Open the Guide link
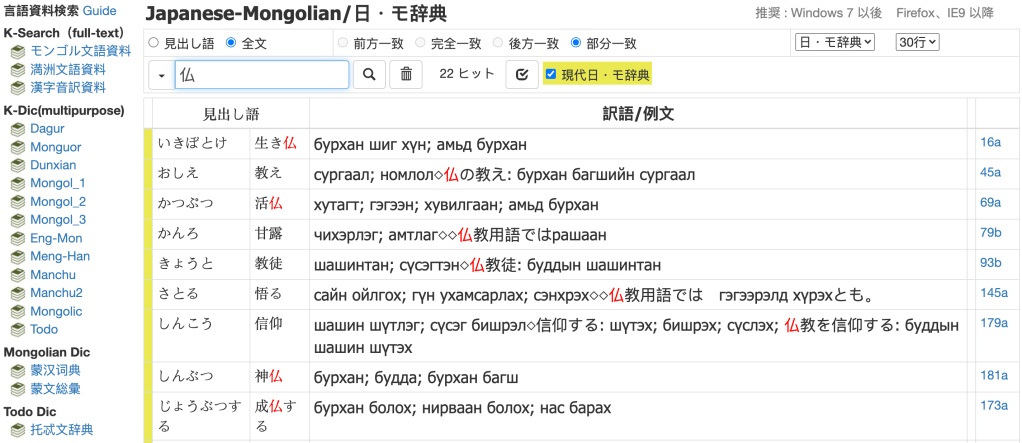Screen dimensions: 1022x443 (x=100, y=10)
